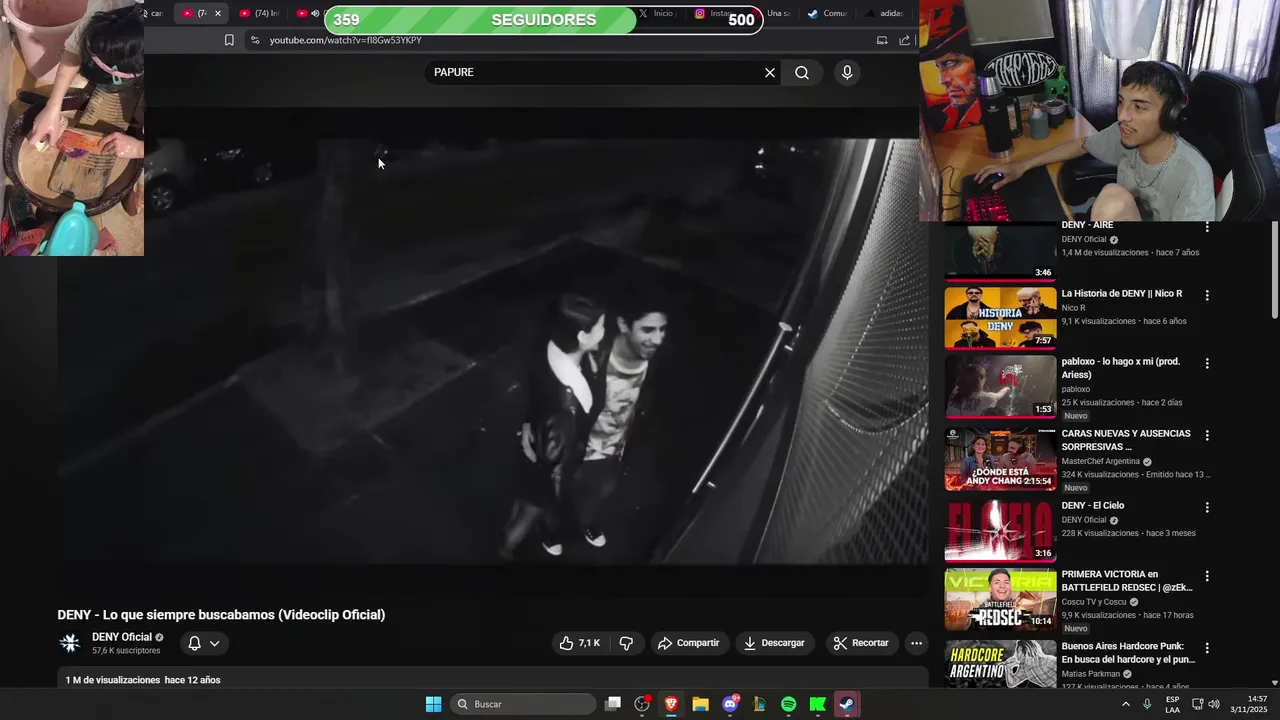Open the ESP LAA language switcher
The height and width of the screenshot is (720, 1280).
coord(1173,704)
